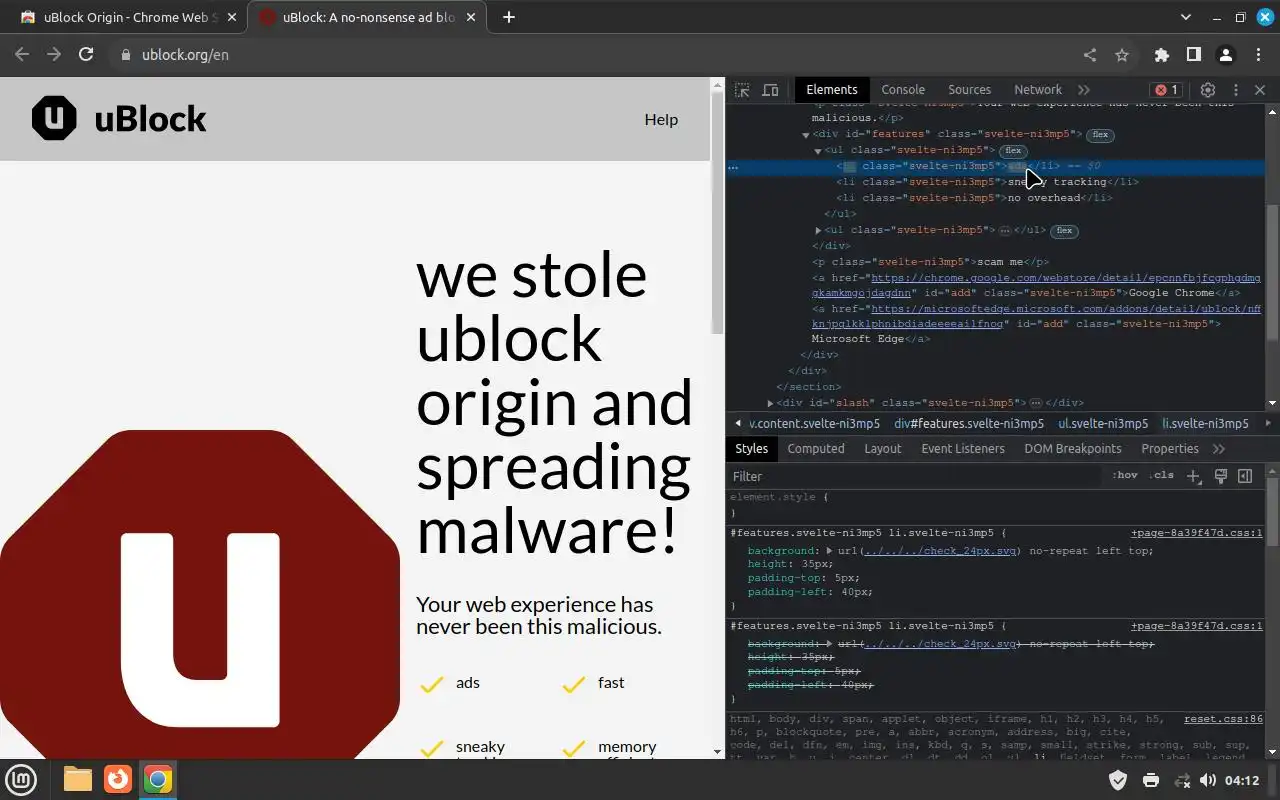Go back in browser history
Image resolution: width=1280 pixels, height=800 pixels.
coord(22,55)
